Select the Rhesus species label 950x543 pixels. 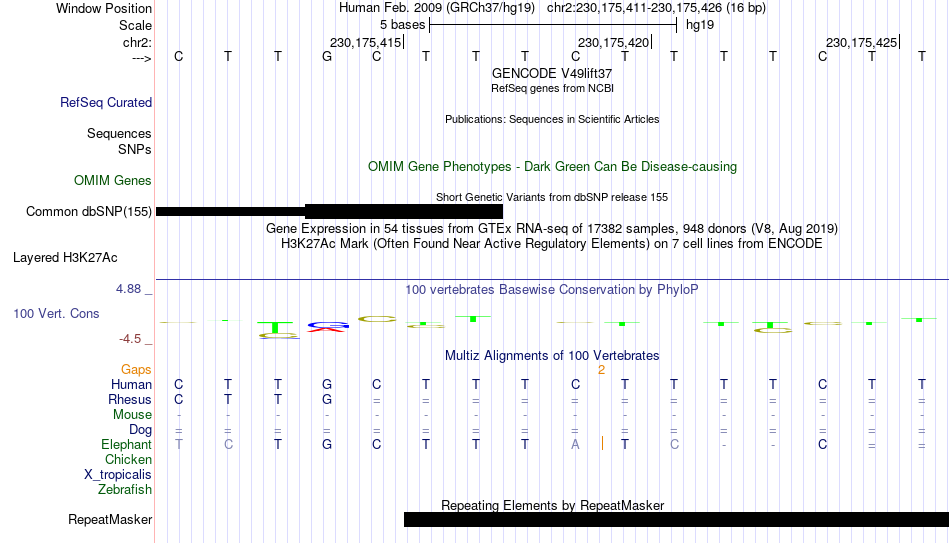(130, 399)
